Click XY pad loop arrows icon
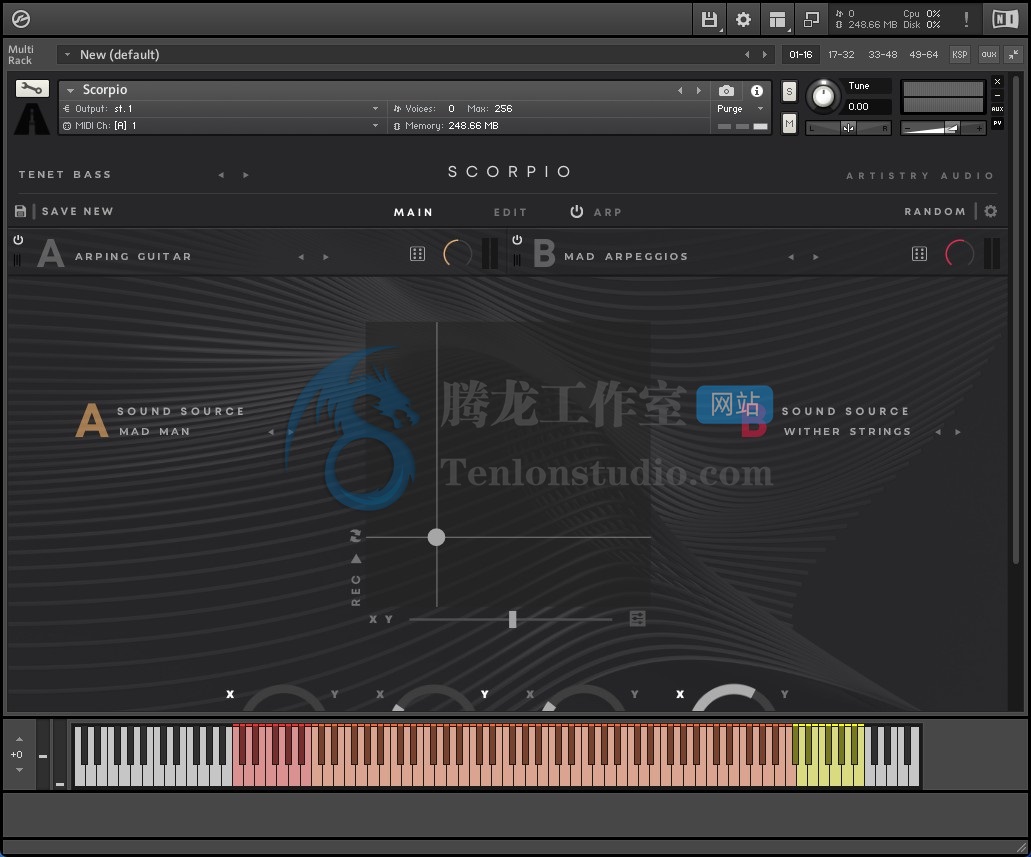Screen dimensions: 1031x857 (356, 536)
